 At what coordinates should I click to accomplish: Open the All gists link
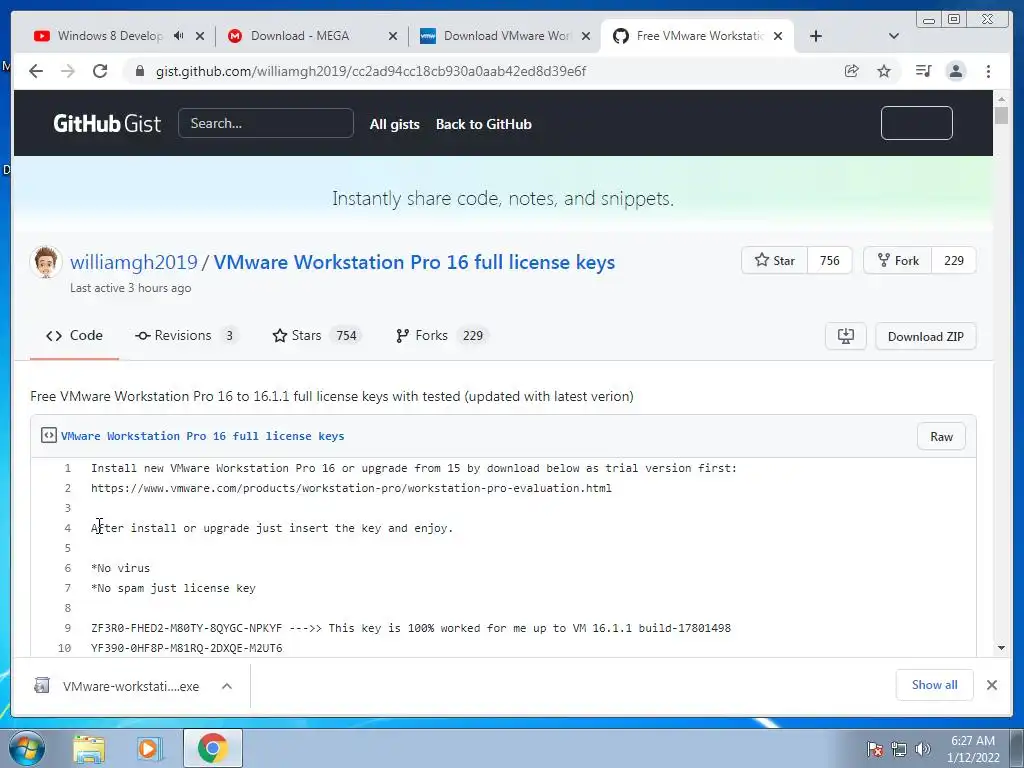(394, 124)
